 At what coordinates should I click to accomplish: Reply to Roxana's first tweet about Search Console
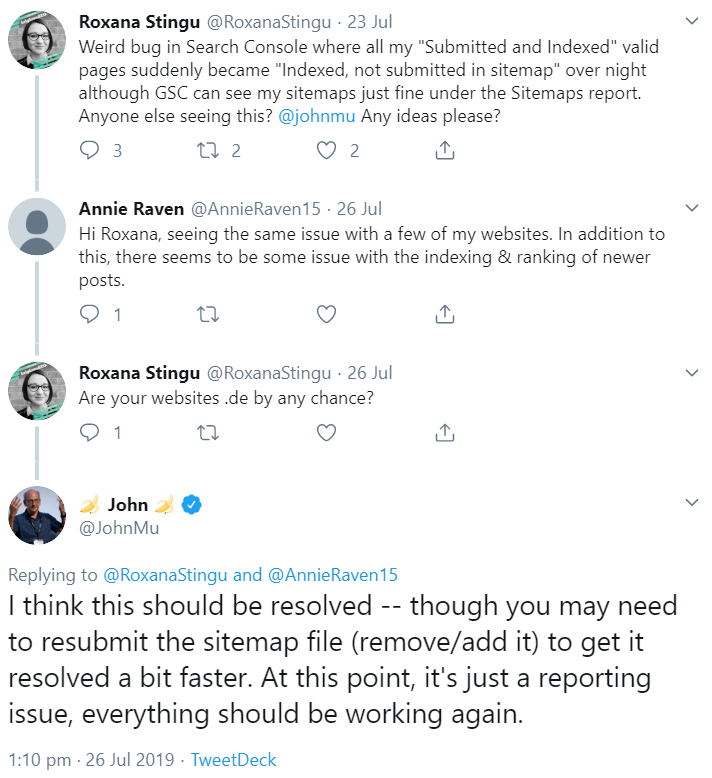[90, 150]
